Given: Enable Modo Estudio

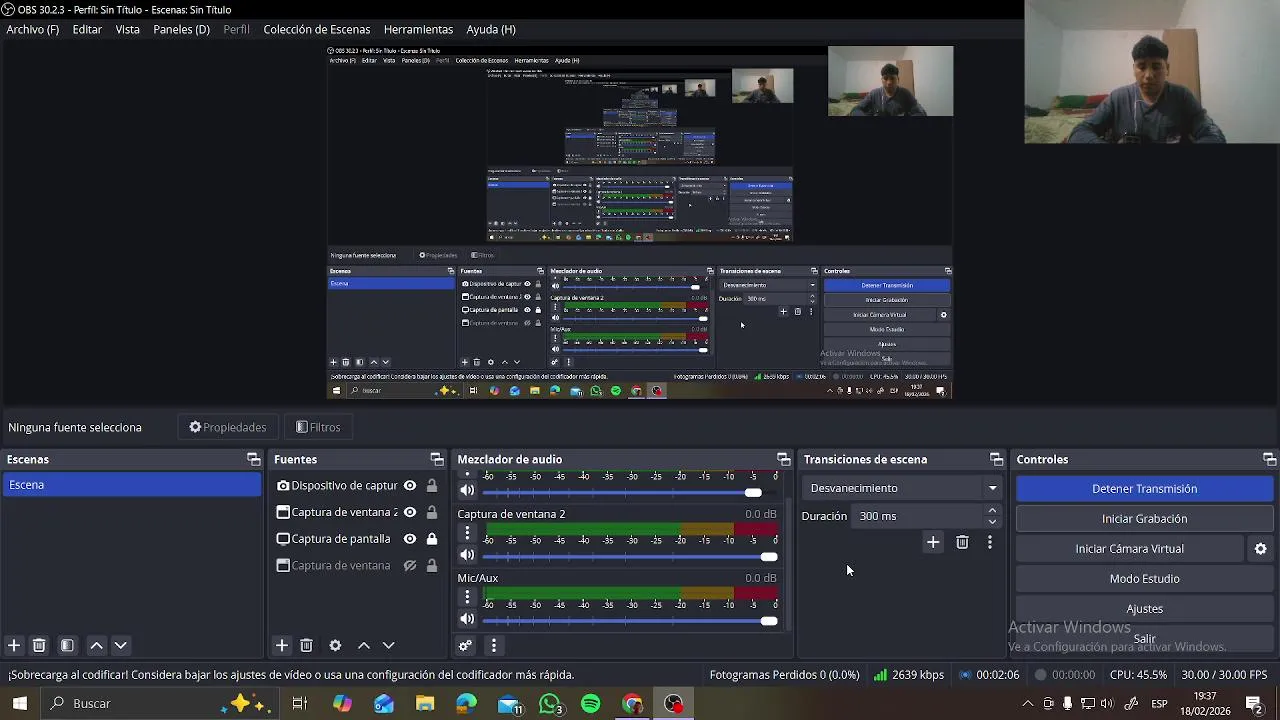Looking at the screenshot, I should pos(1145,579).
